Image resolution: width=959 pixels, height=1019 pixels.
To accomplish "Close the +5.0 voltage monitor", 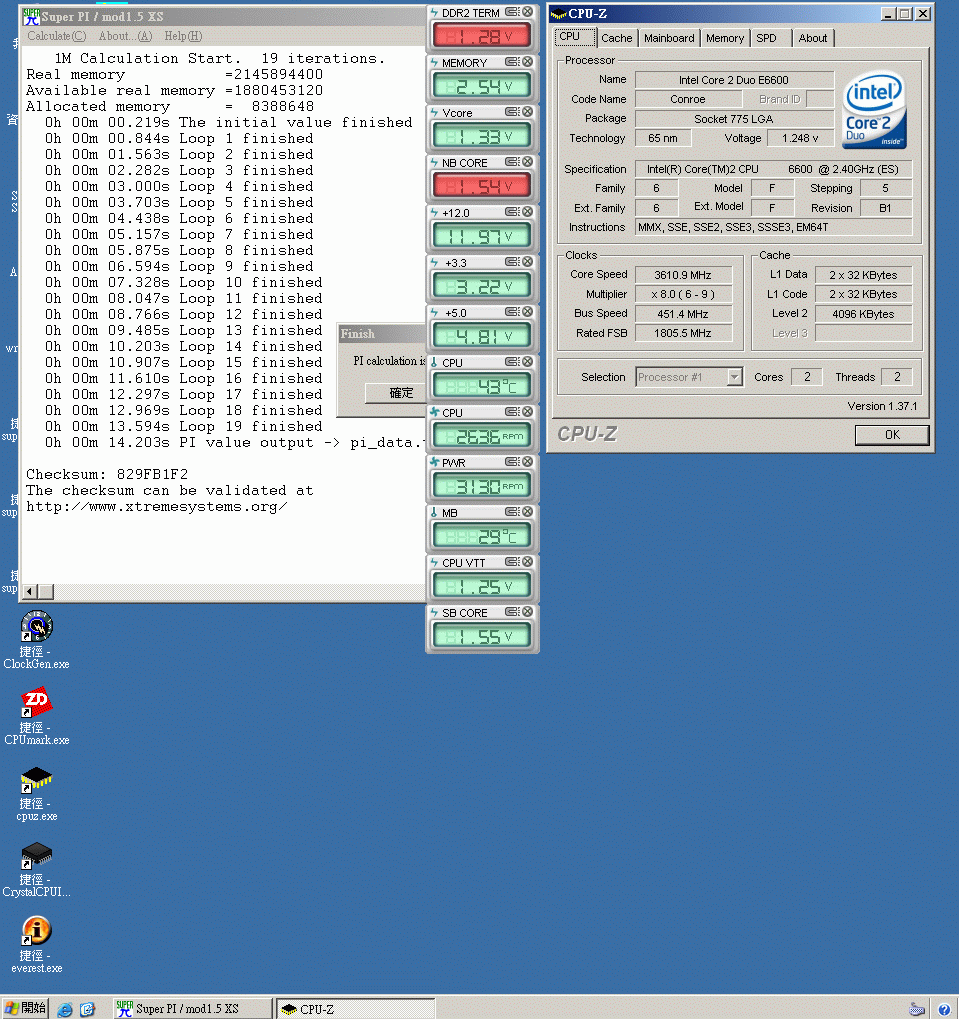I will [x=528, y=312].
